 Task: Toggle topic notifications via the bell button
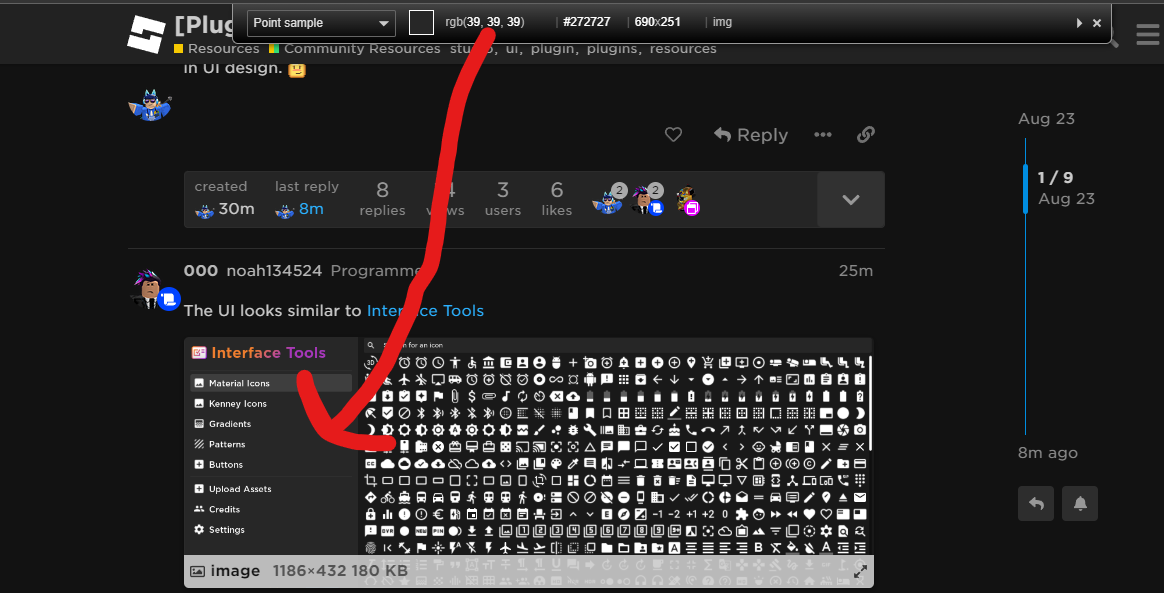point(1079,503)
